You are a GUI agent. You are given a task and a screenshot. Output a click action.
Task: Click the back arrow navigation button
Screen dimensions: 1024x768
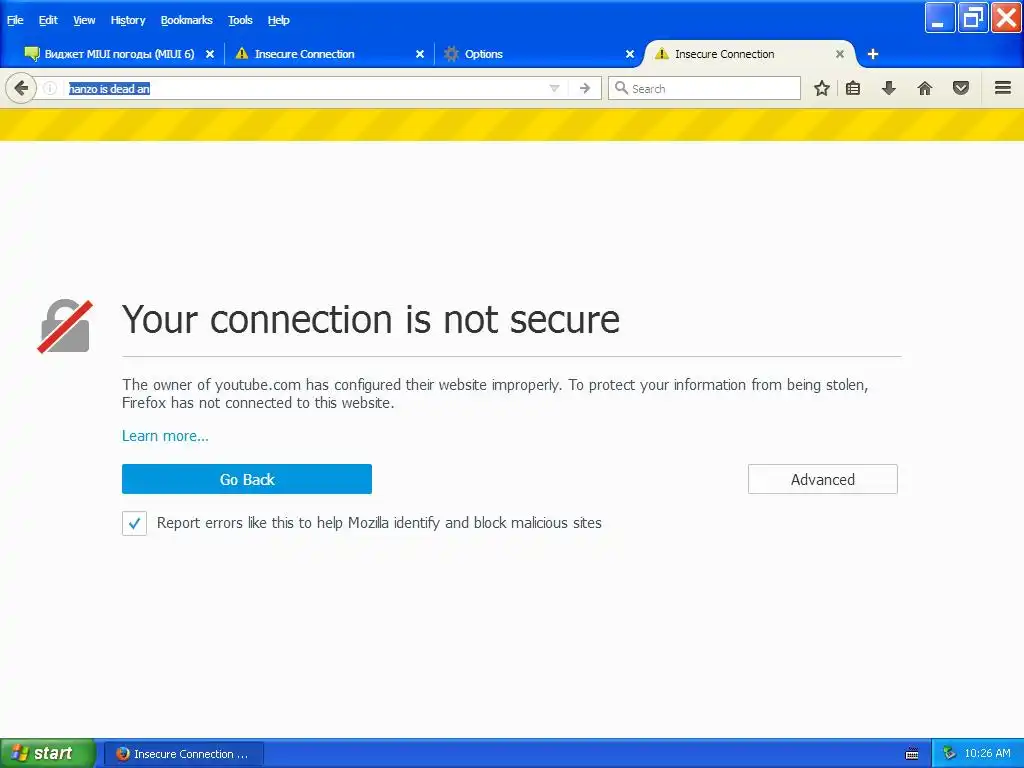(21, 88)
